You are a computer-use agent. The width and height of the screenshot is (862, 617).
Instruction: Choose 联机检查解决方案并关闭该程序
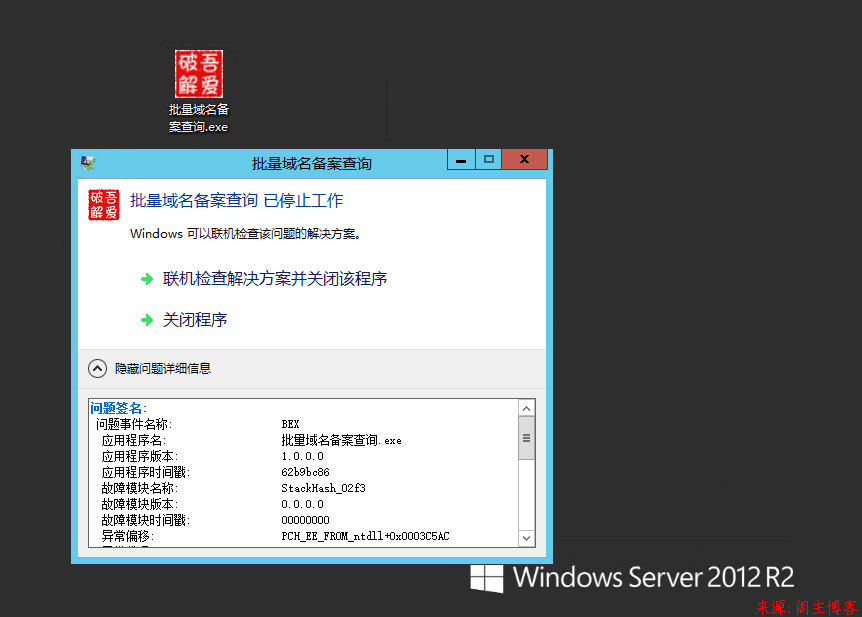pyautogui.click(x=275, y=279)
